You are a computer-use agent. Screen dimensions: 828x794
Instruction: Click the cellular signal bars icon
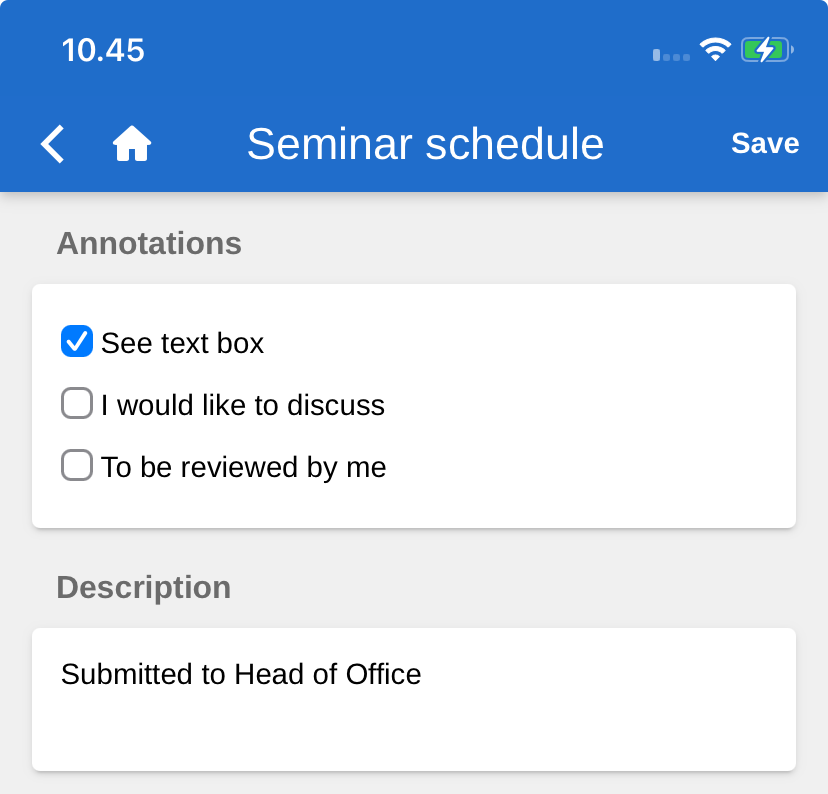(671, 55)
